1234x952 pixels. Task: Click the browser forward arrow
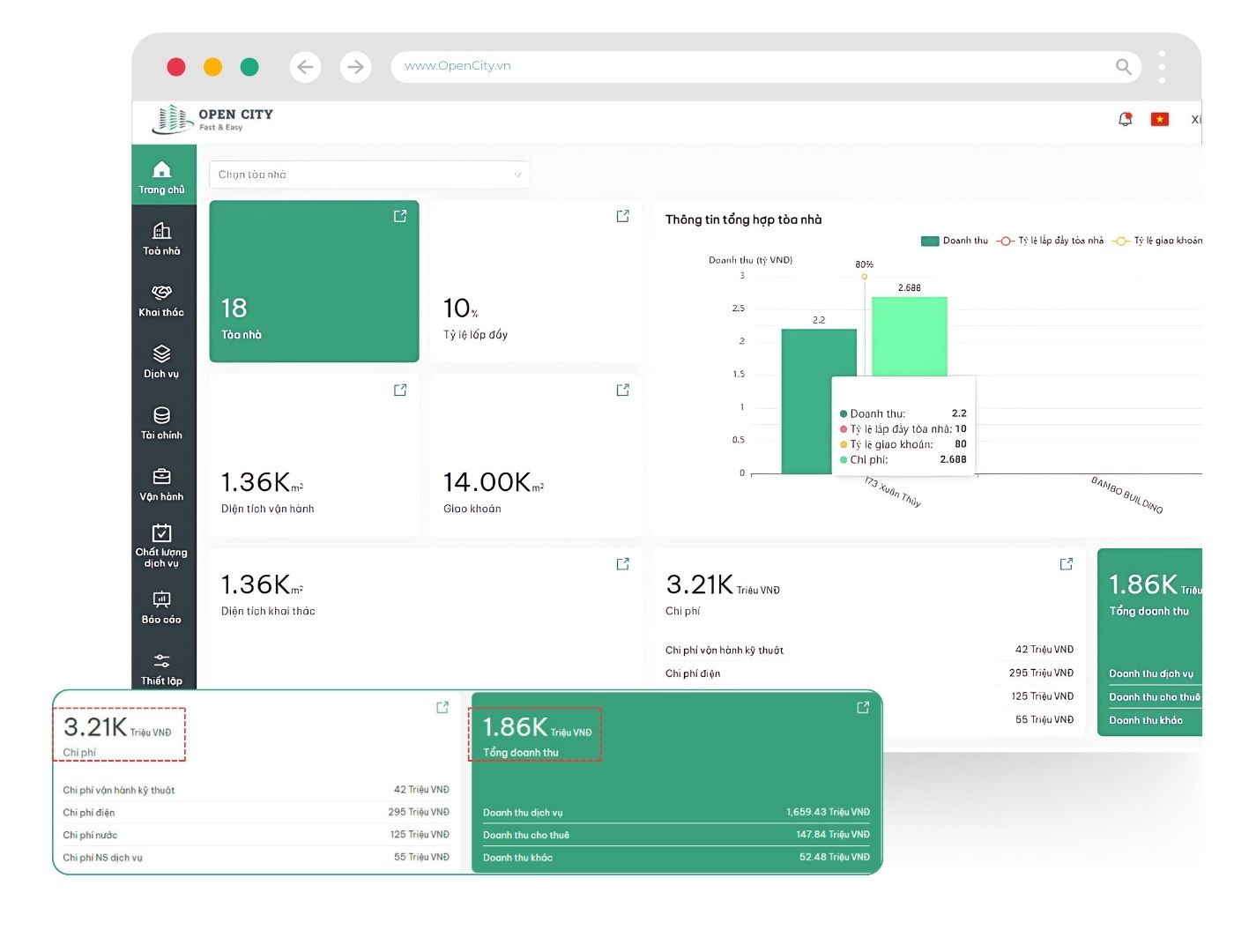(355, 66)
